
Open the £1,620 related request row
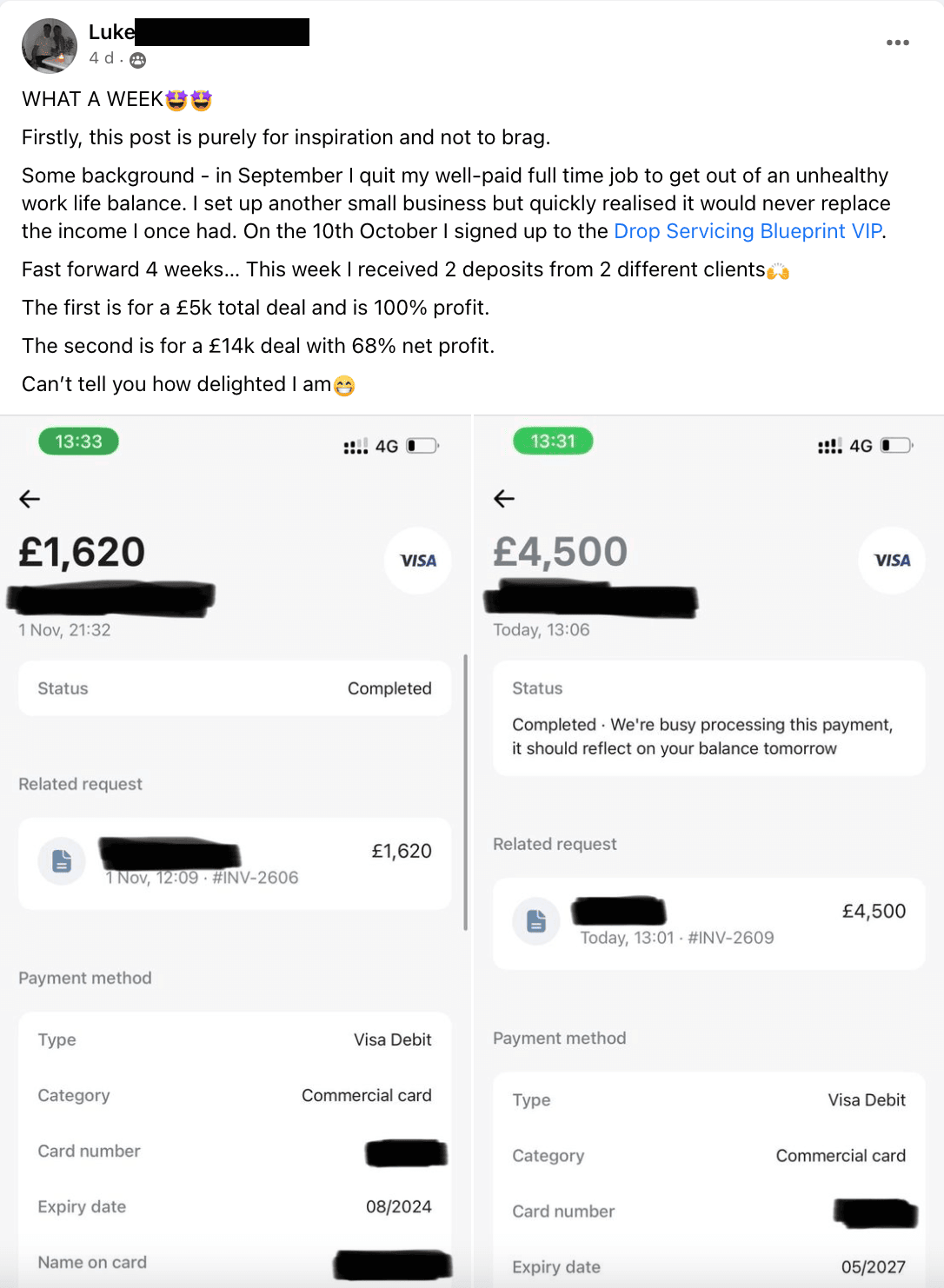coord(235,863)
